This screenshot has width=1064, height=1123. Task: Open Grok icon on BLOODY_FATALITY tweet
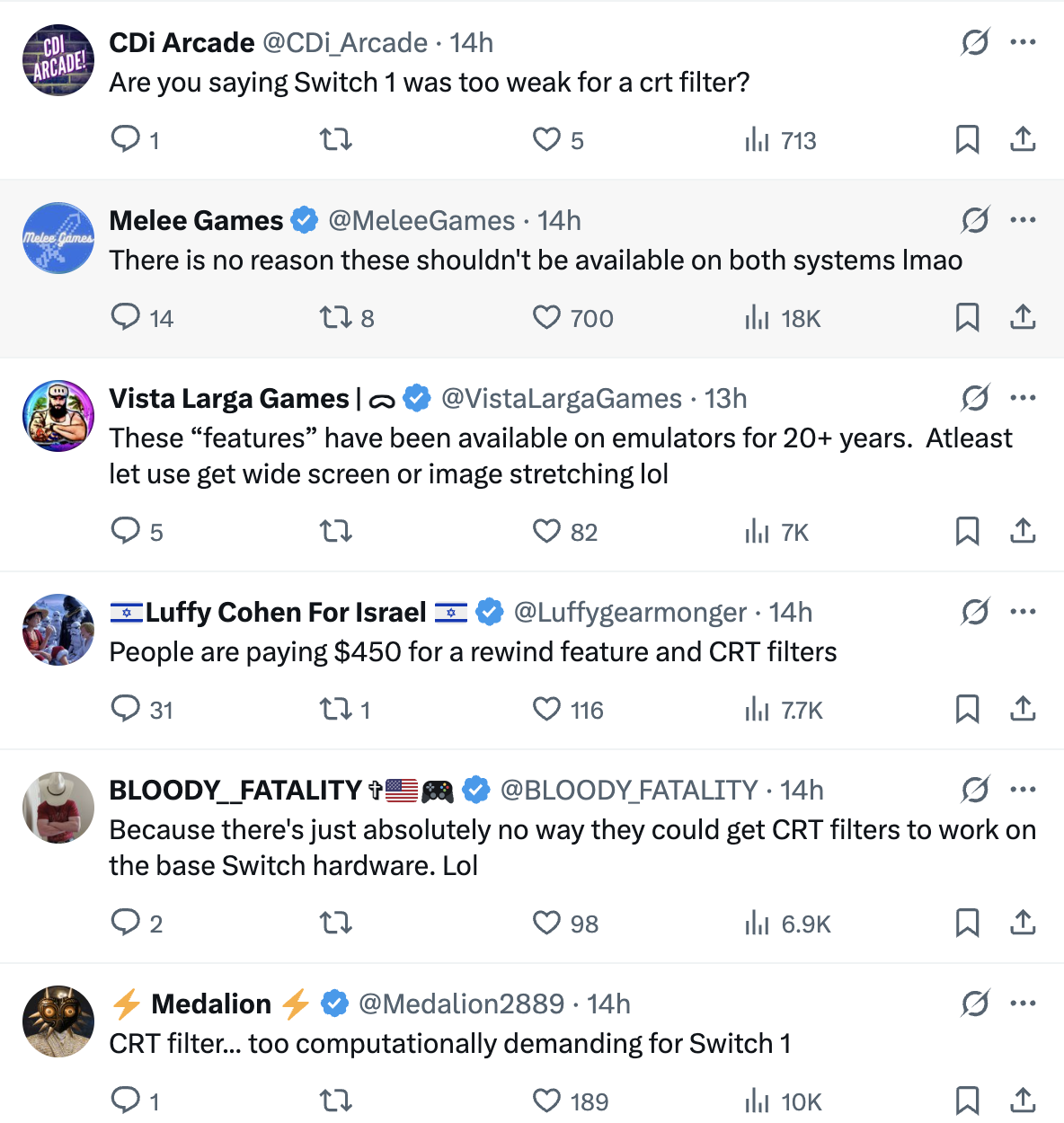click(x=975, y=790)
